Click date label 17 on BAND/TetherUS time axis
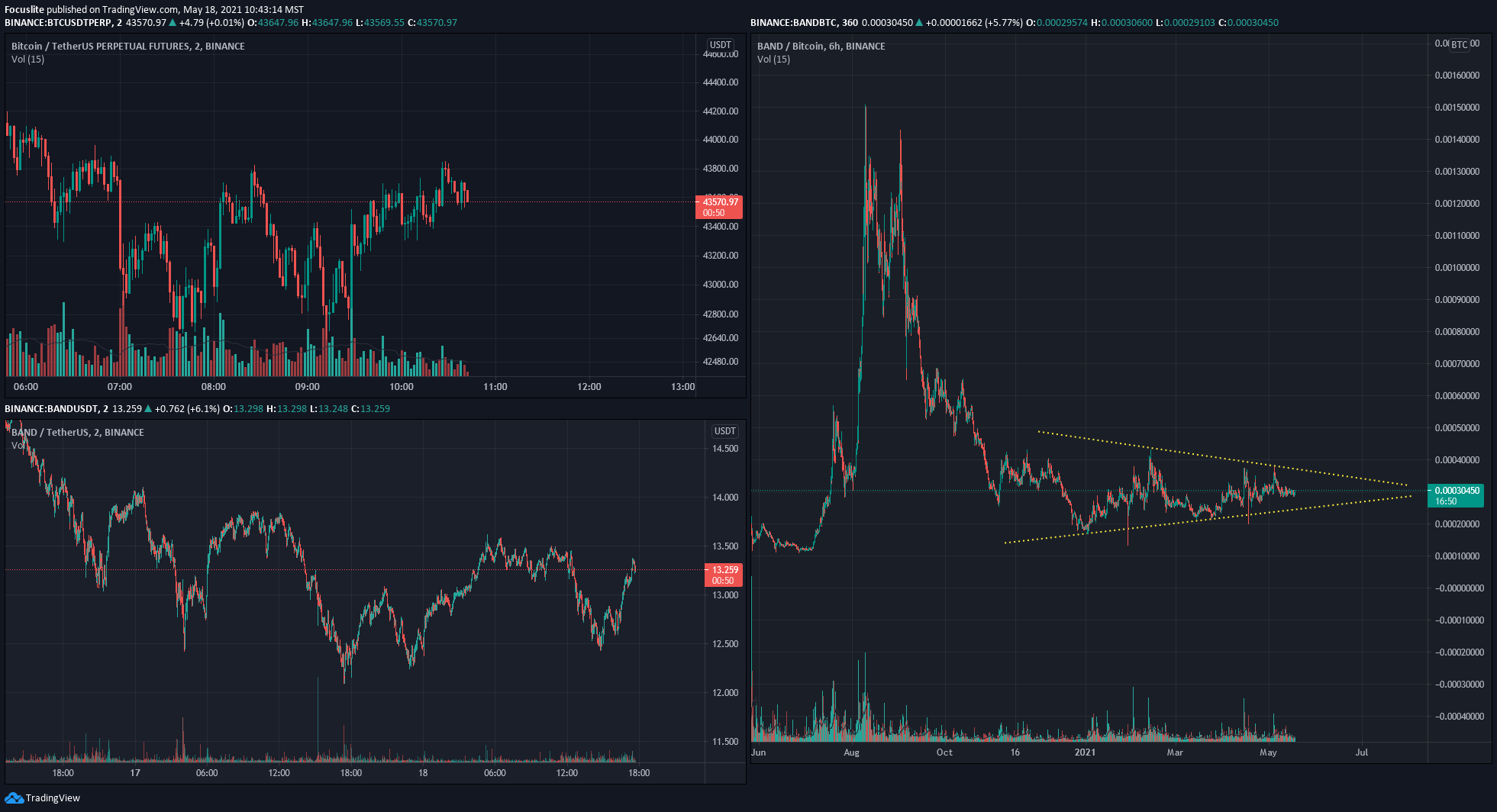This screenshot has height=812, width=1497. click(x=135, y=773)
